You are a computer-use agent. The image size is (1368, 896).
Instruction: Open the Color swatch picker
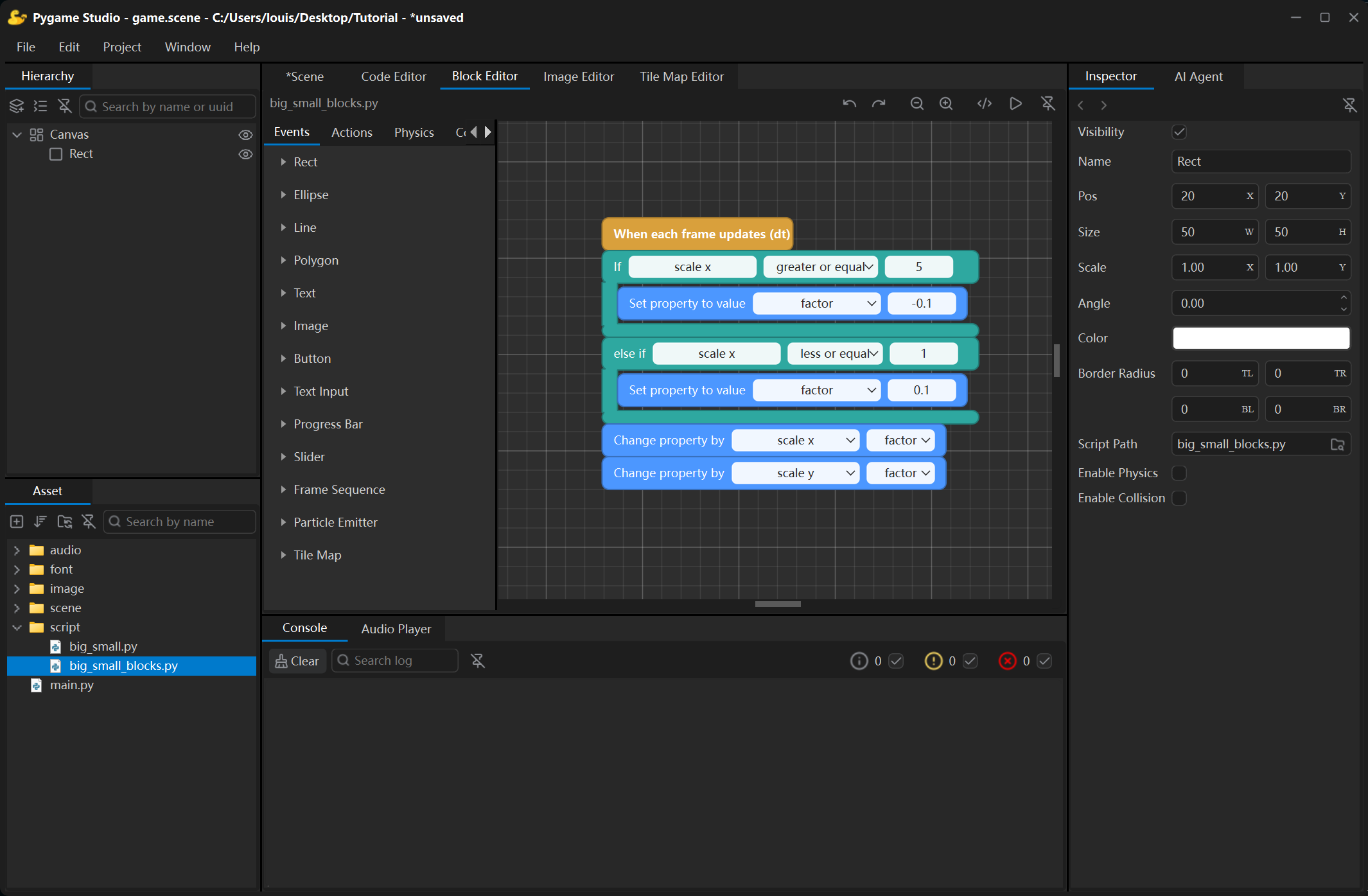1261,338
